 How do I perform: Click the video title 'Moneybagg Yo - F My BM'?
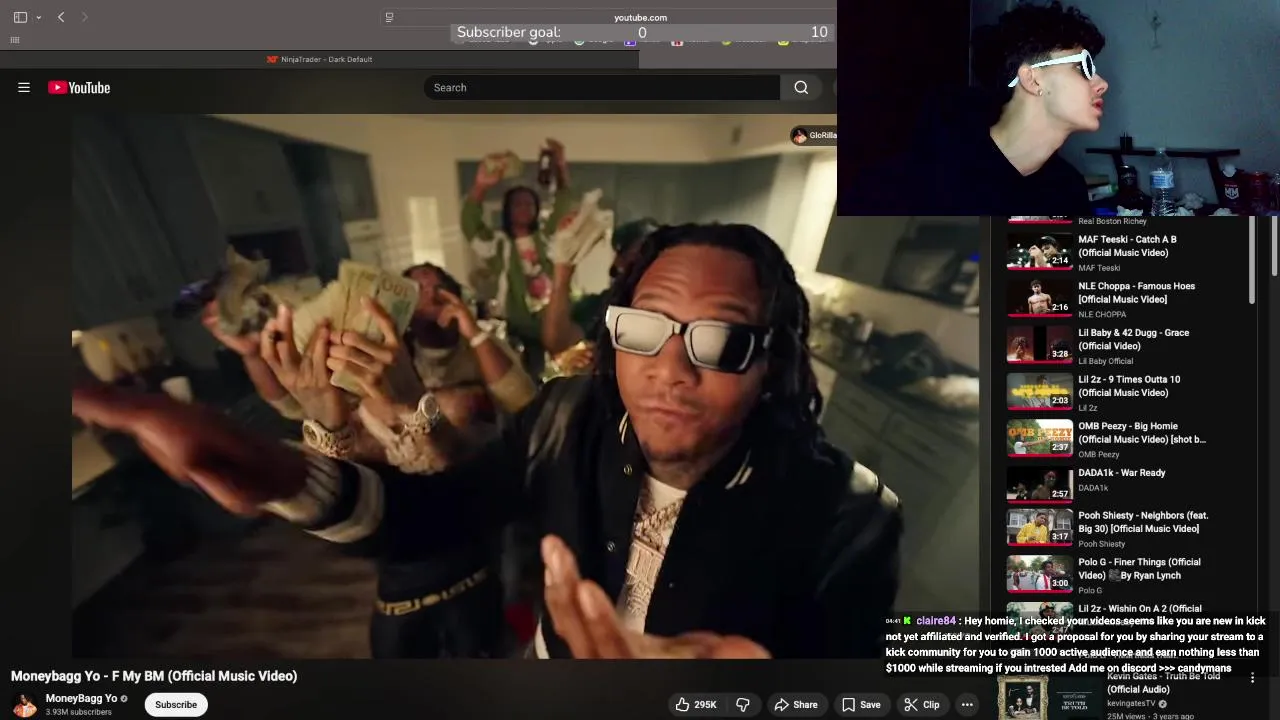(154, 676)
